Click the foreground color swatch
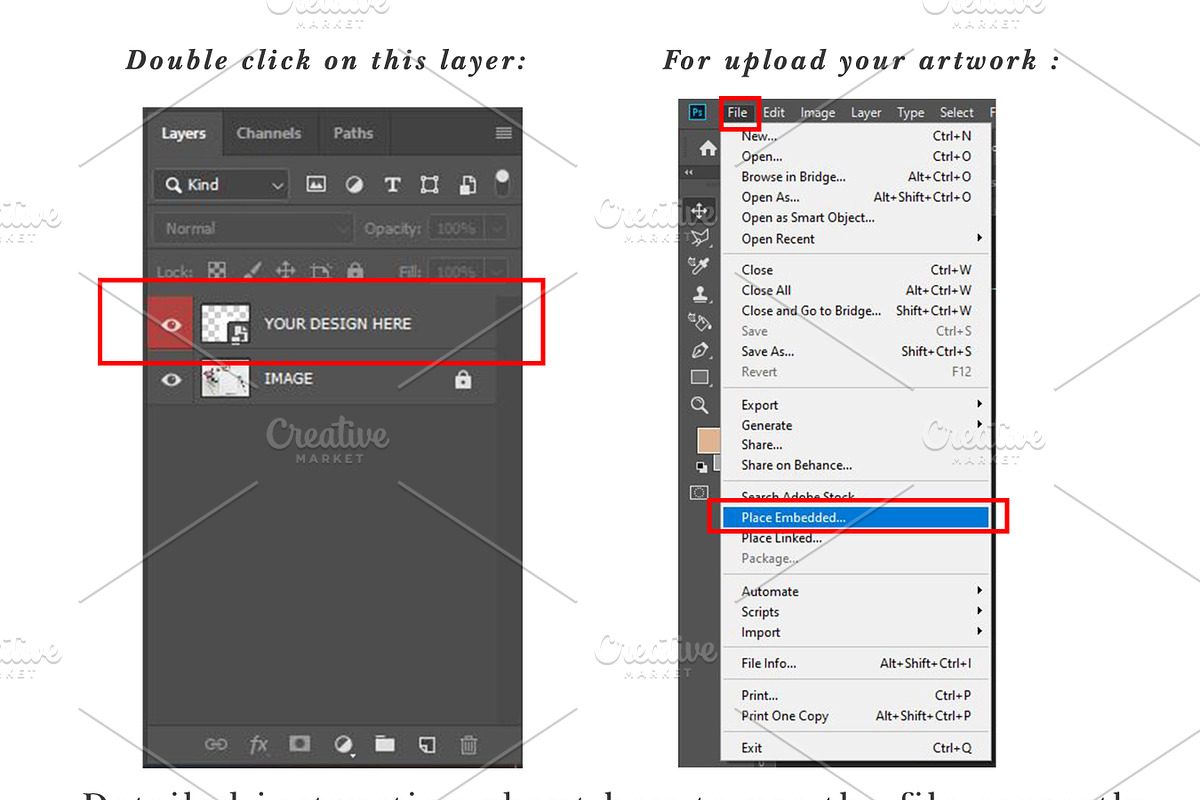 709,441
